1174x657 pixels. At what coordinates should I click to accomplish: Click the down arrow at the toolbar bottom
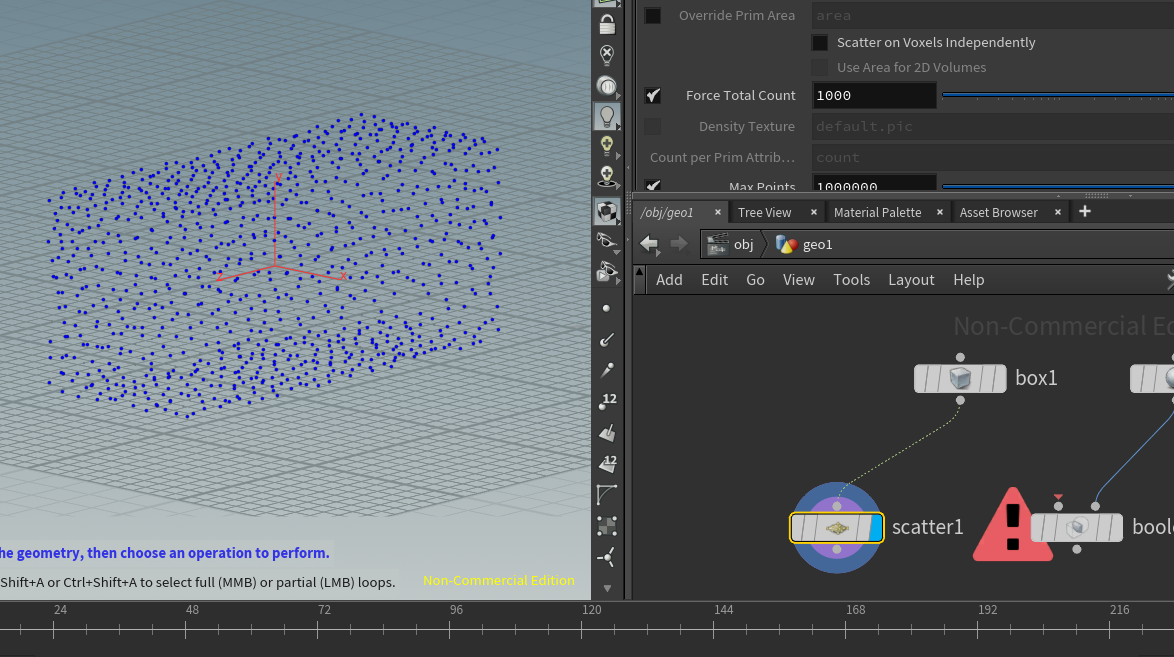tap(607, 590)
